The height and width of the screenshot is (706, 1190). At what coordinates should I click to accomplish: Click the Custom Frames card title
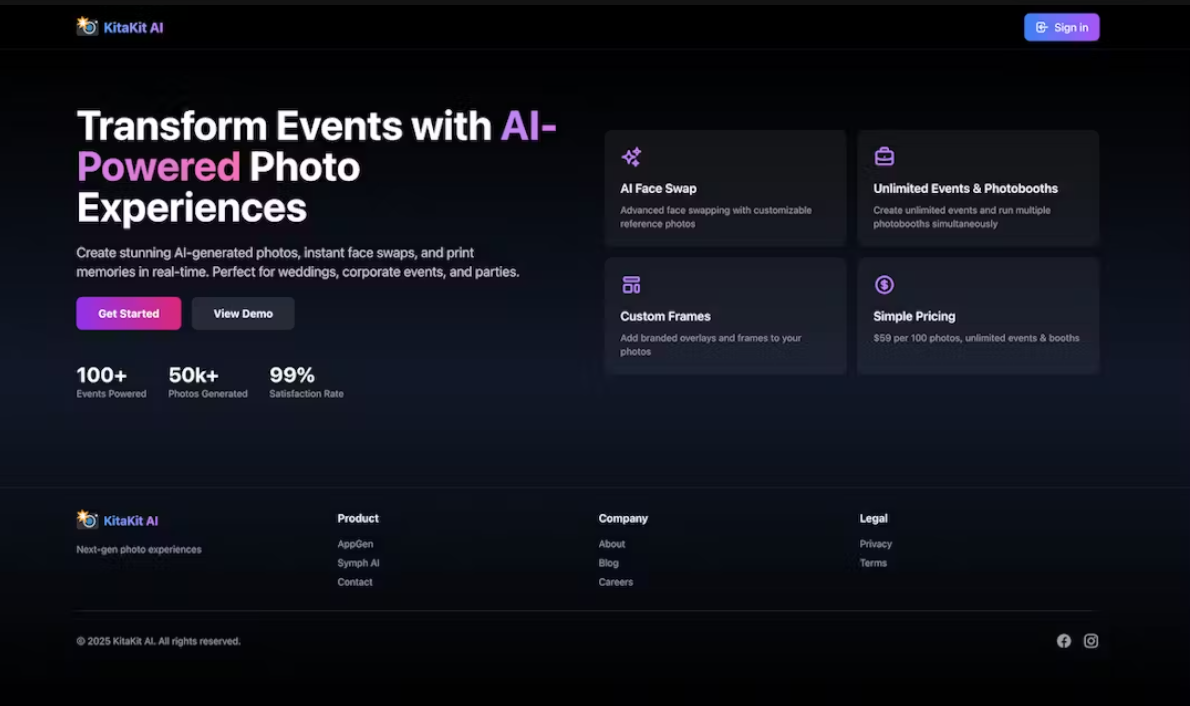pyautogui.click(x=666, y=316)
